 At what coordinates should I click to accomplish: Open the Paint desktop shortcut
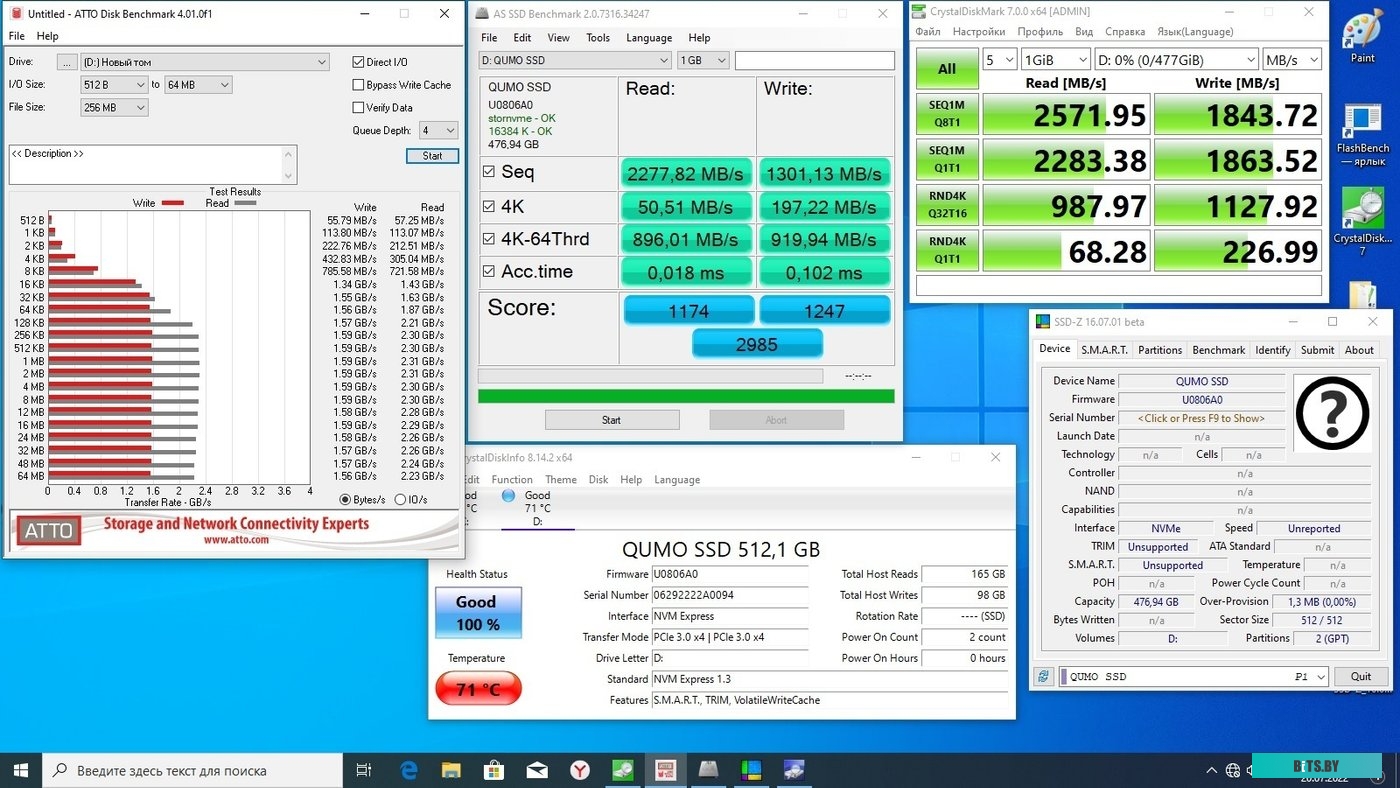(x=1362, y=38)
